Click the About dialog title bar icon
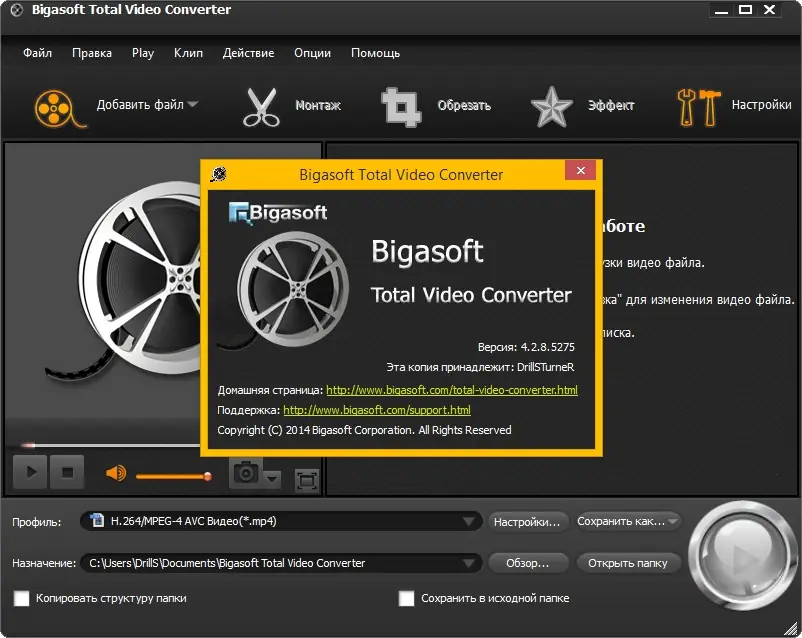 point(218,174)
